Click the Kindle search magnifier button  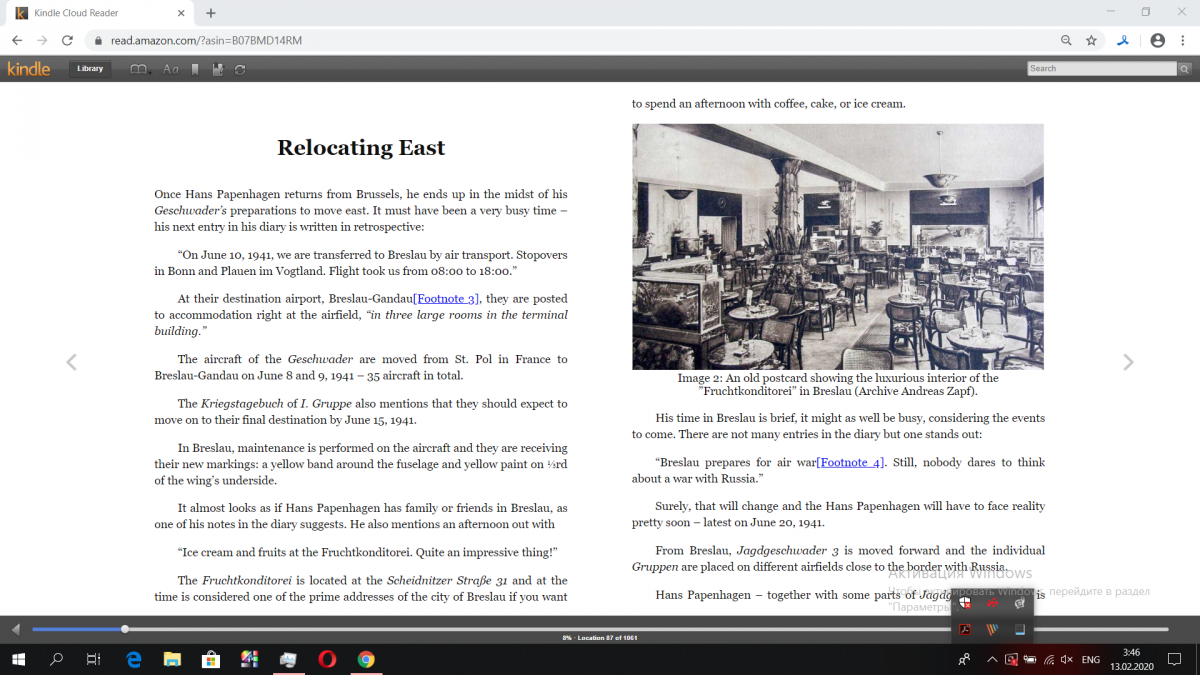tap(1184, 69)
